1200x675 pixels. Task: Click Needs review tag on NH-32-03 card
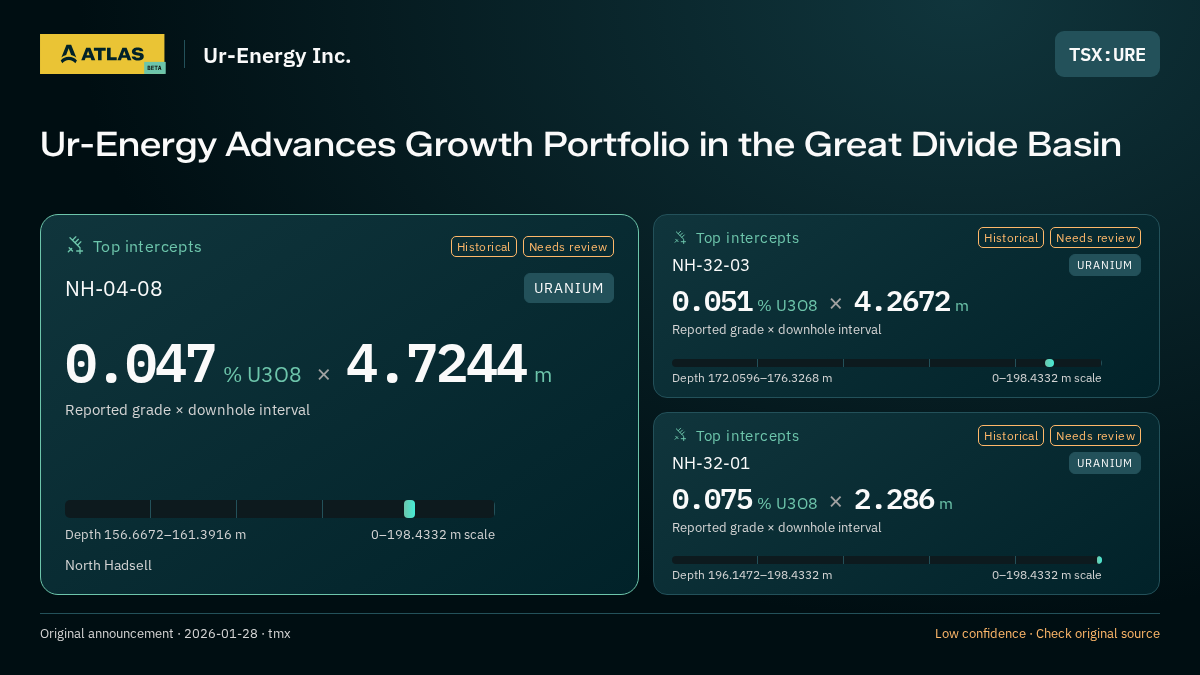coord(1095,237)
